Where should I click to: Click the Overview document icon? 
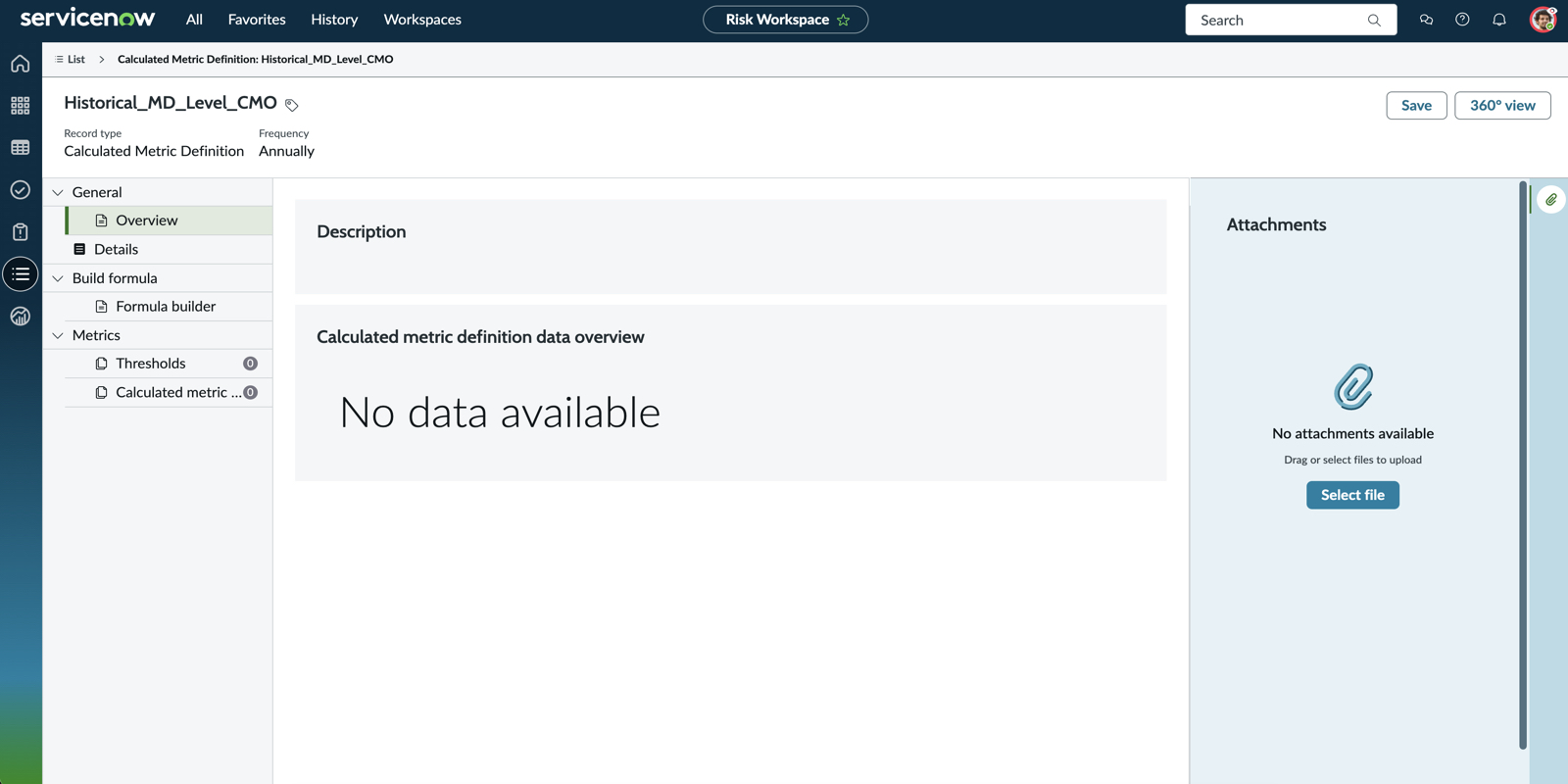[x=101, y=220]
